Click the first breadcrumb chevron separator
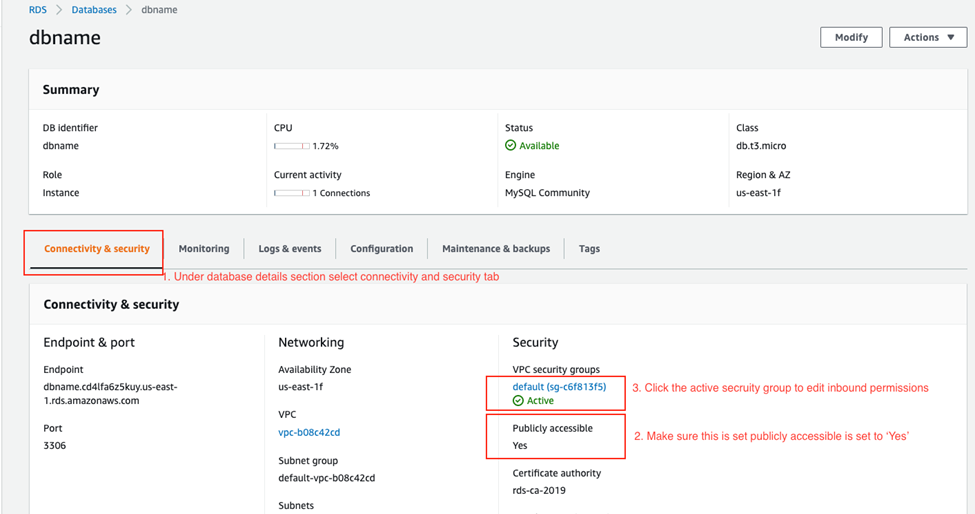Screen dimensions: 975x514 click(x=57, y=10)
